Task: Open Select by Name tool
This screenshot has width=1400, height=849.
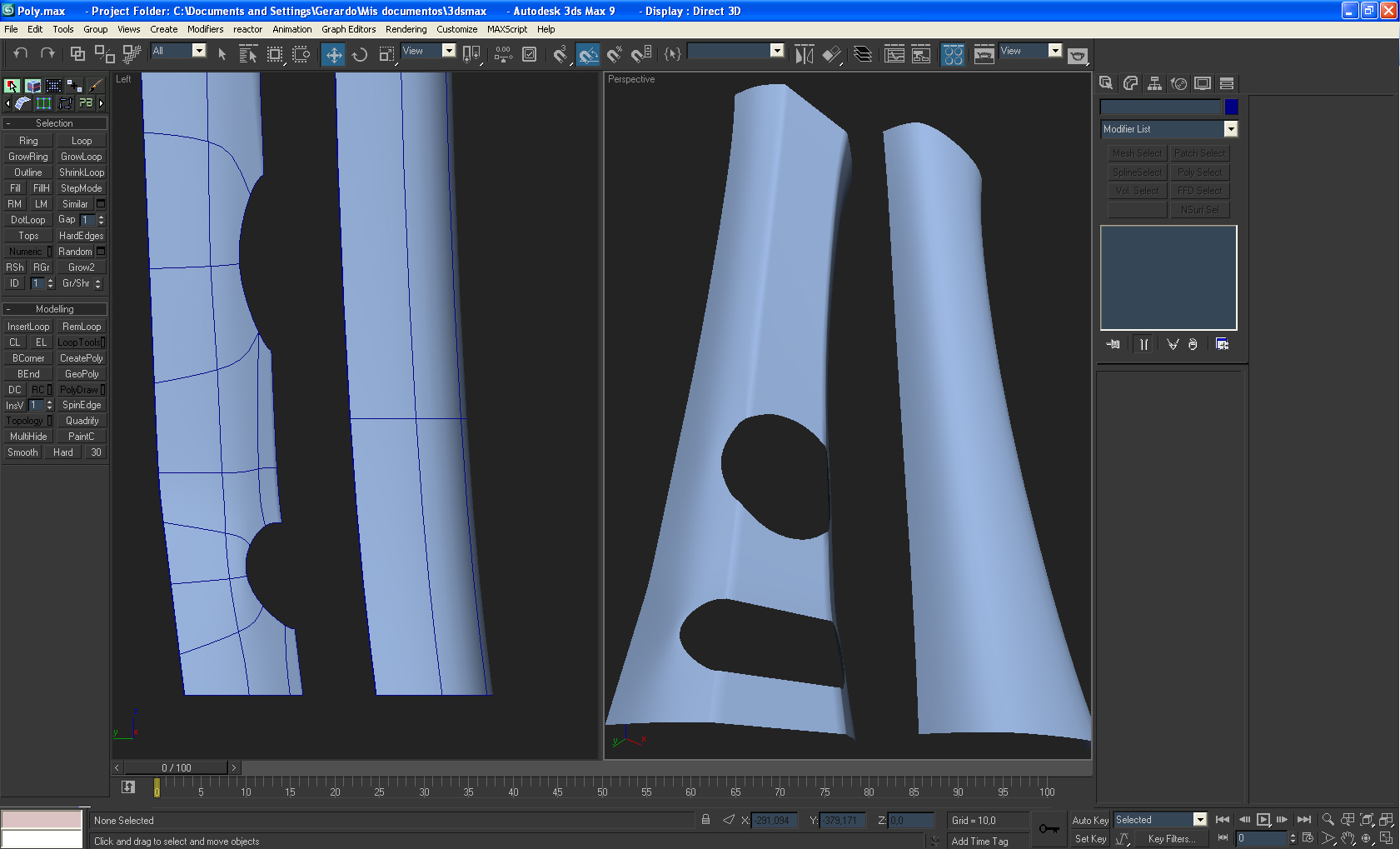Action: pos(248,54)
